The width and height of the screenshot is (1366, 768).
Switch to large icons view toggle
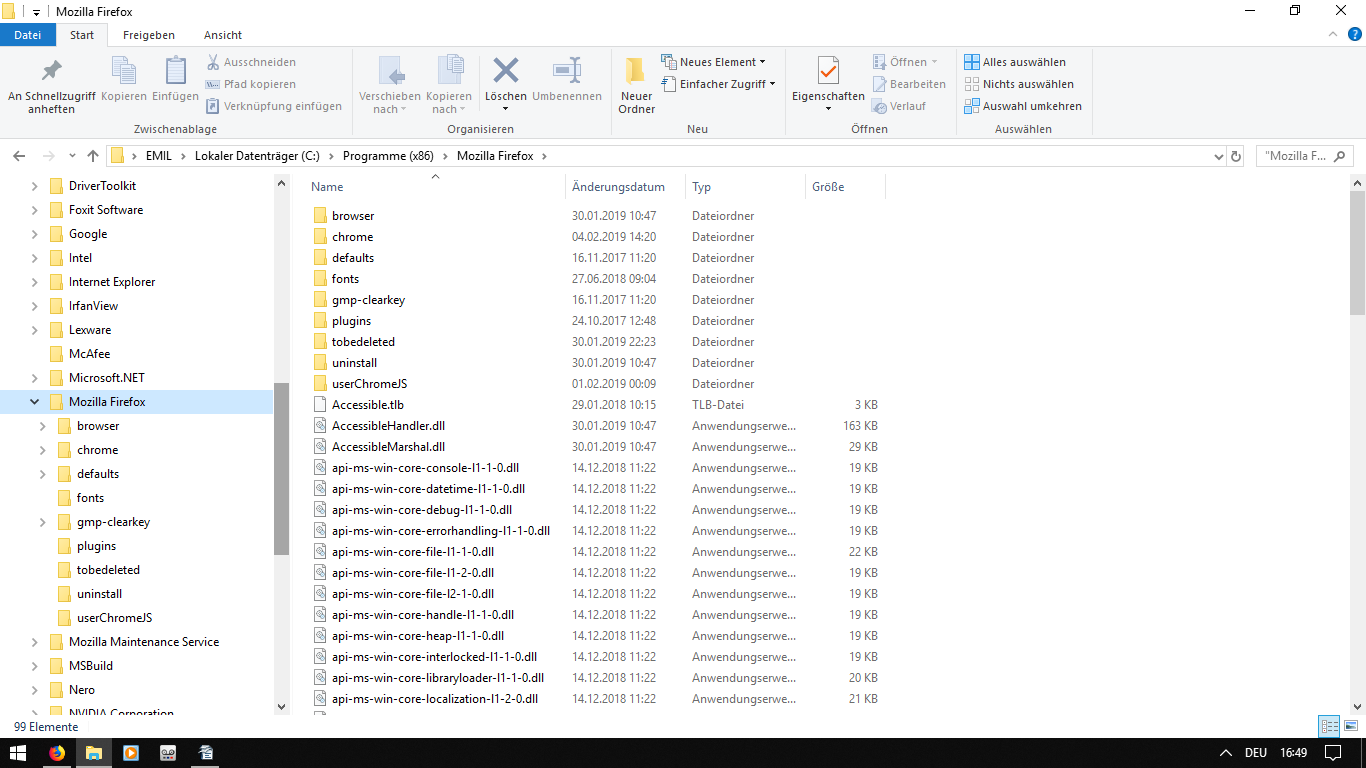click(1351, 727)
